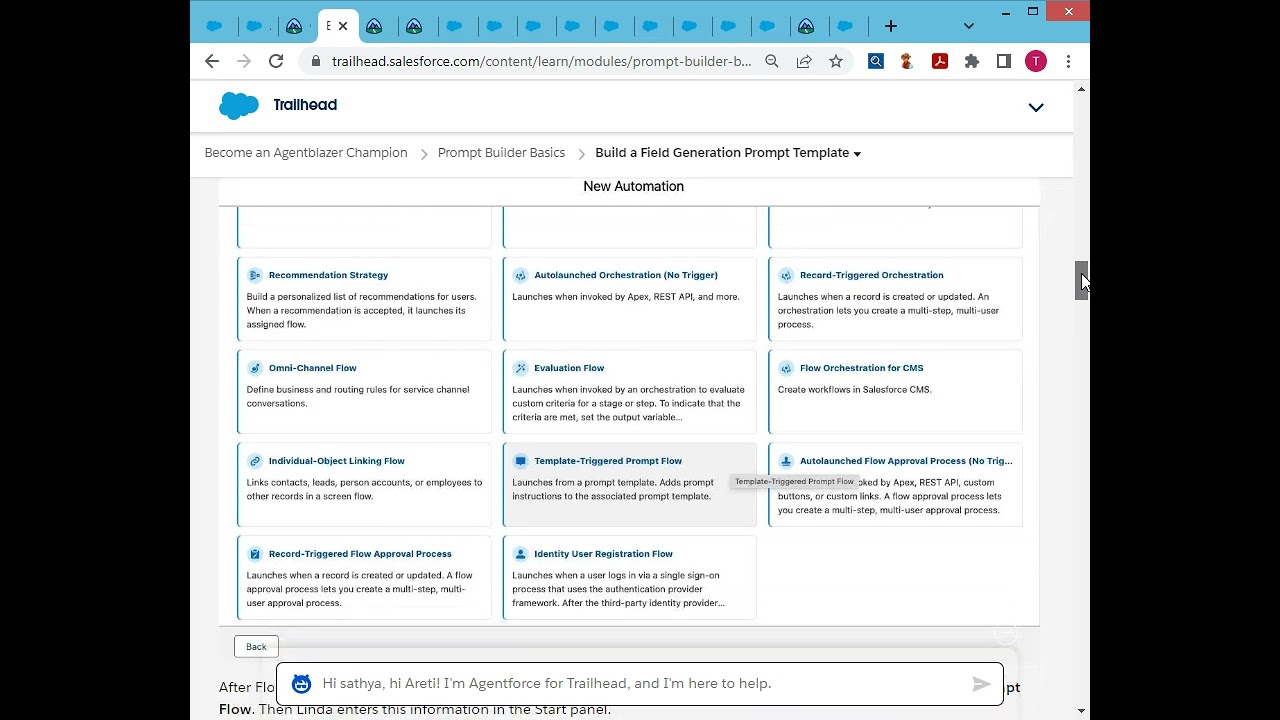
Task: Bookmark this tab with the star icon
Action: click(x=836, y=61)
